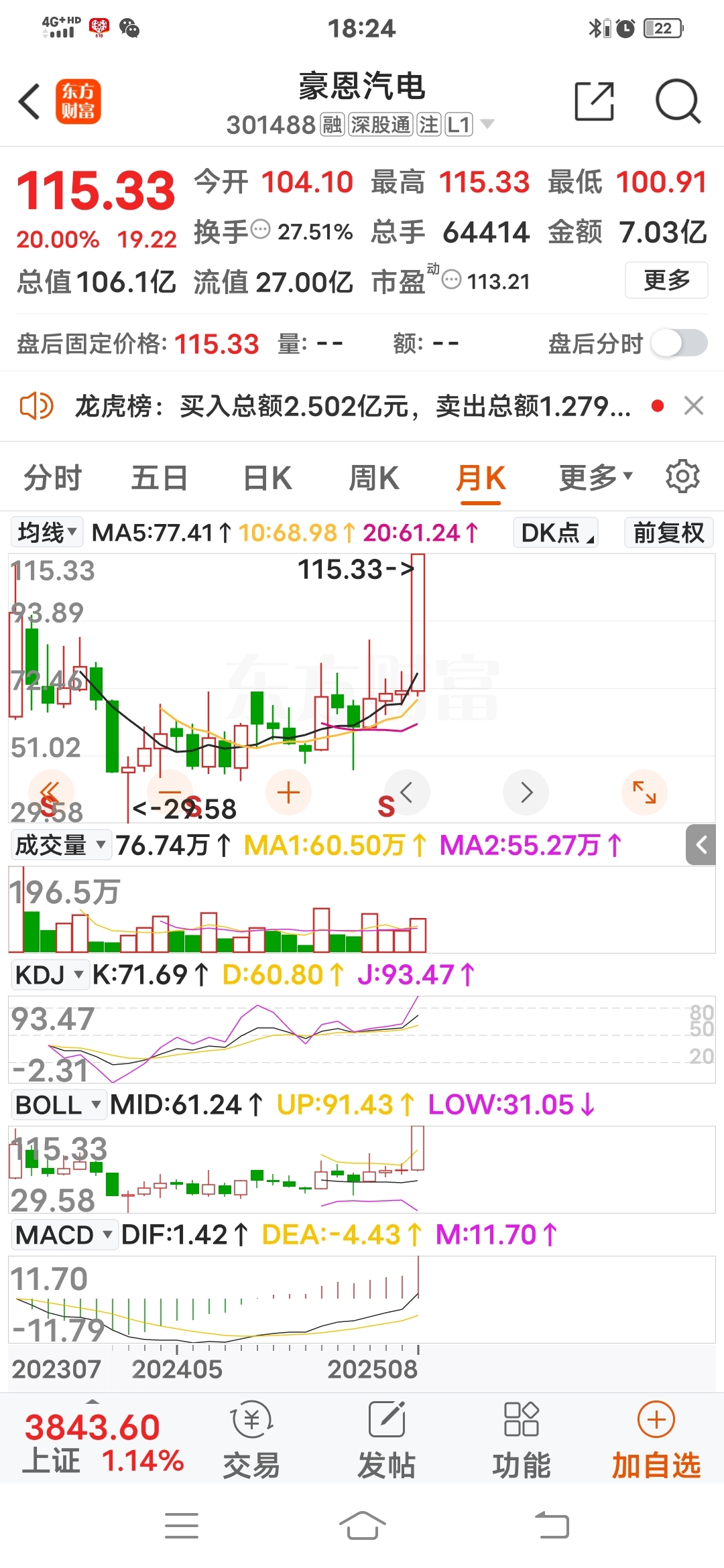Open the search magnifier
The width and height of the screenshot is (724, 1568).
[677, 102]
